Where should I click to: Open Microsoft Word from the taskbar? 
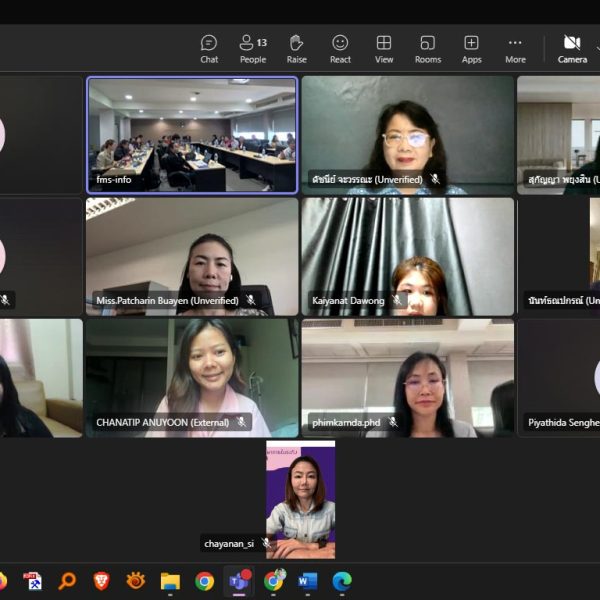pos(307,581)
